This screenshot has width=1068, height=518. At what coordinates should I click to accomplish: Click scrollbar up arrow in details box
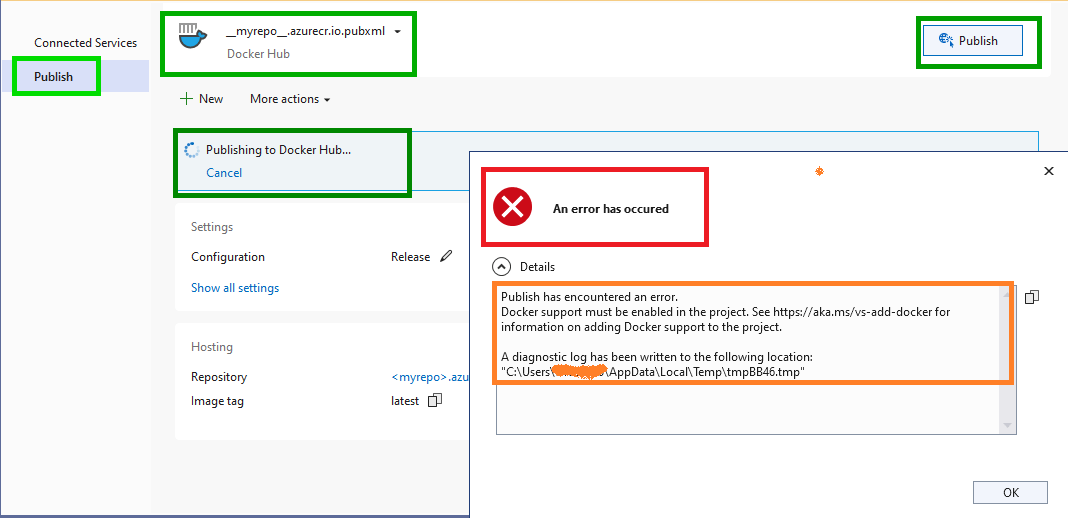[1007, 294]
